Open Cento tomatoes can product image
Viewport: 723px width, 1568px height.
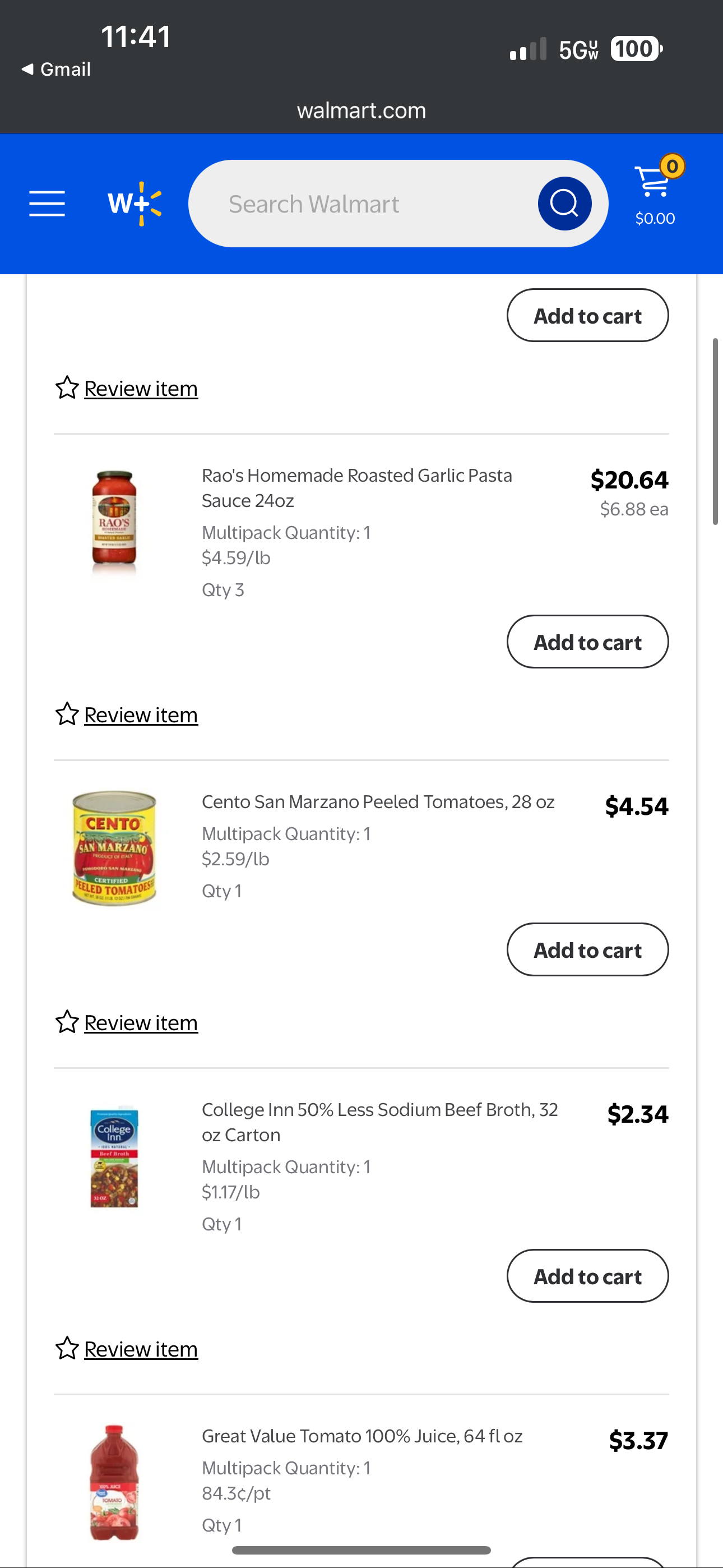[114, 848]
